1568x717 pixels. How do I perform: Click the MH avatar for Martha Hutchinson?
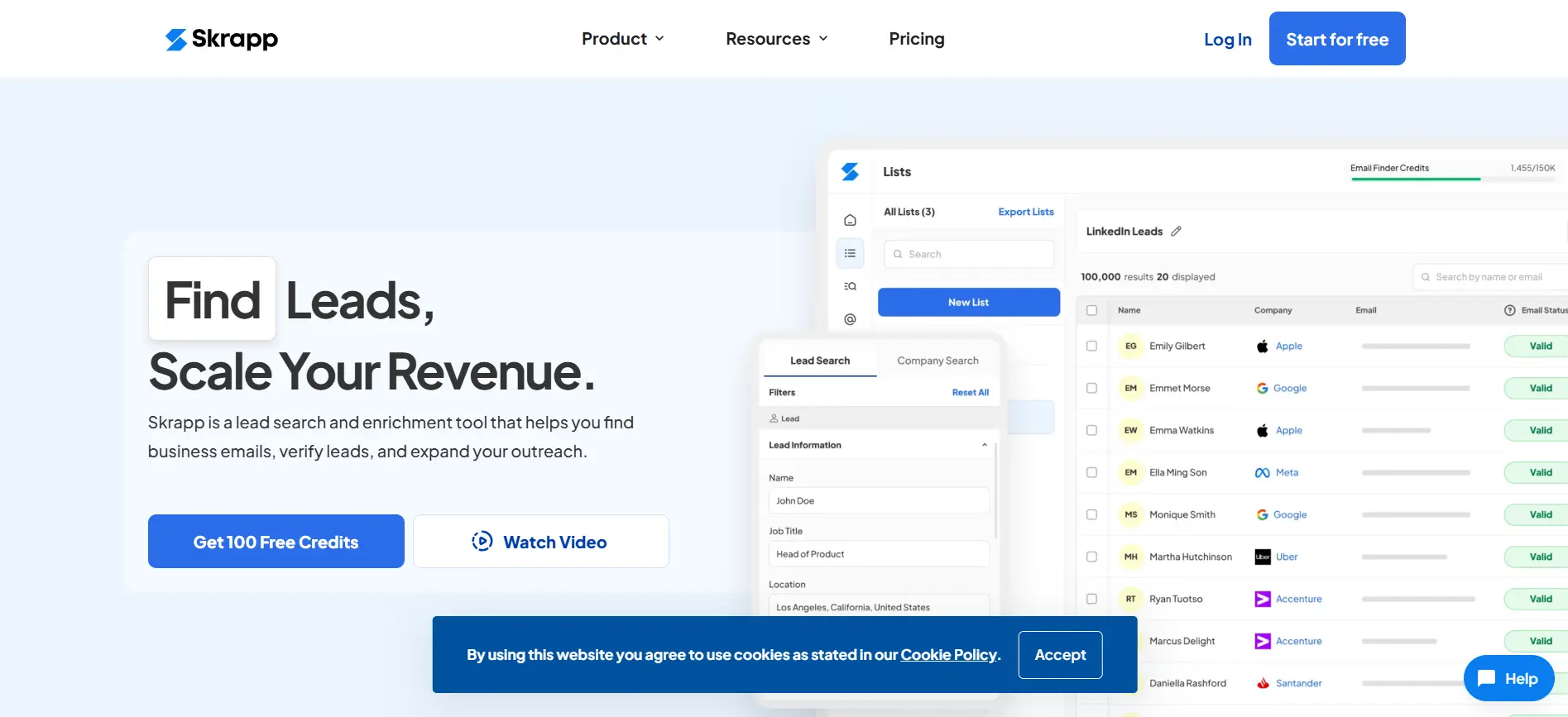click(x=1131, y=557)
